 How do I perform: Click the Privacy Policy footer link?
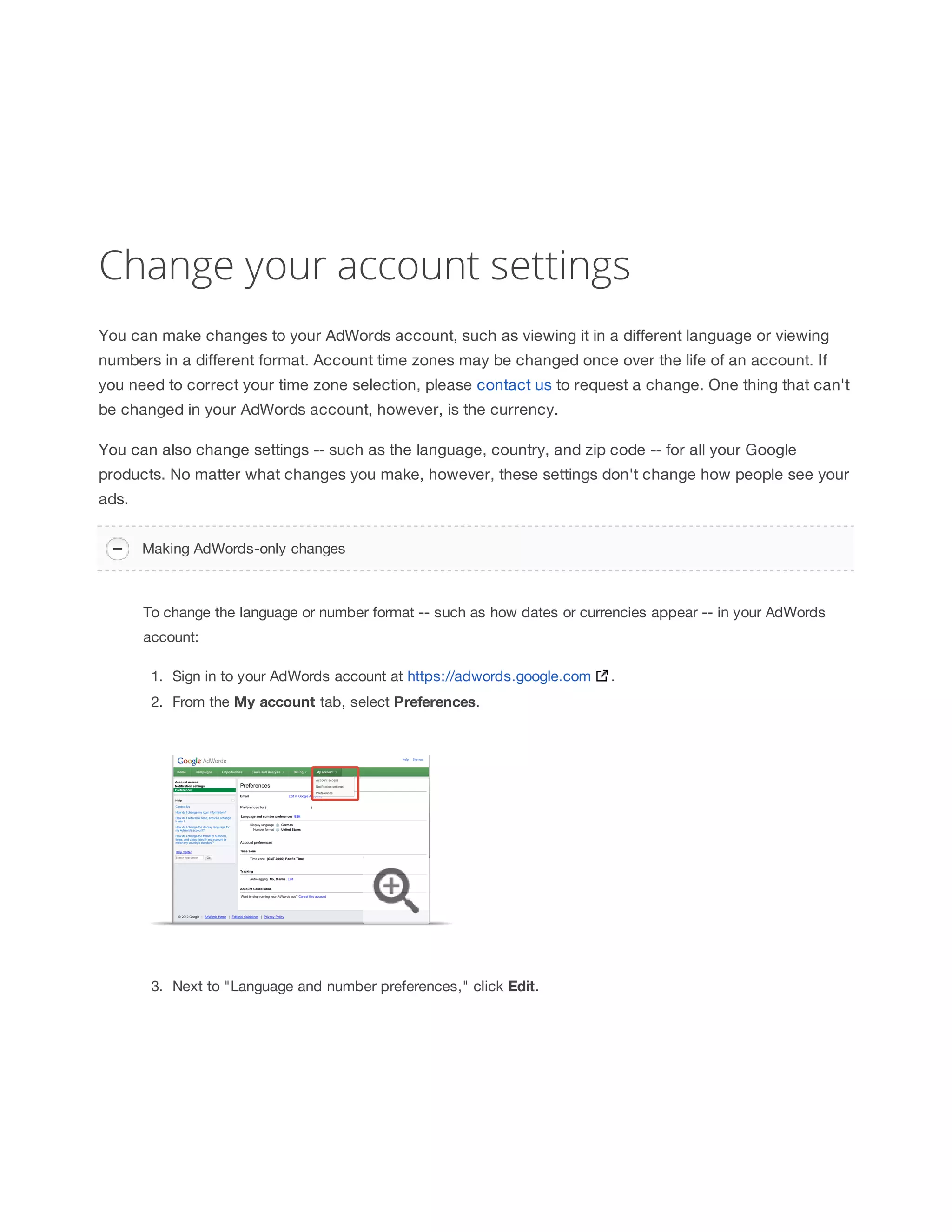point(274,917)
